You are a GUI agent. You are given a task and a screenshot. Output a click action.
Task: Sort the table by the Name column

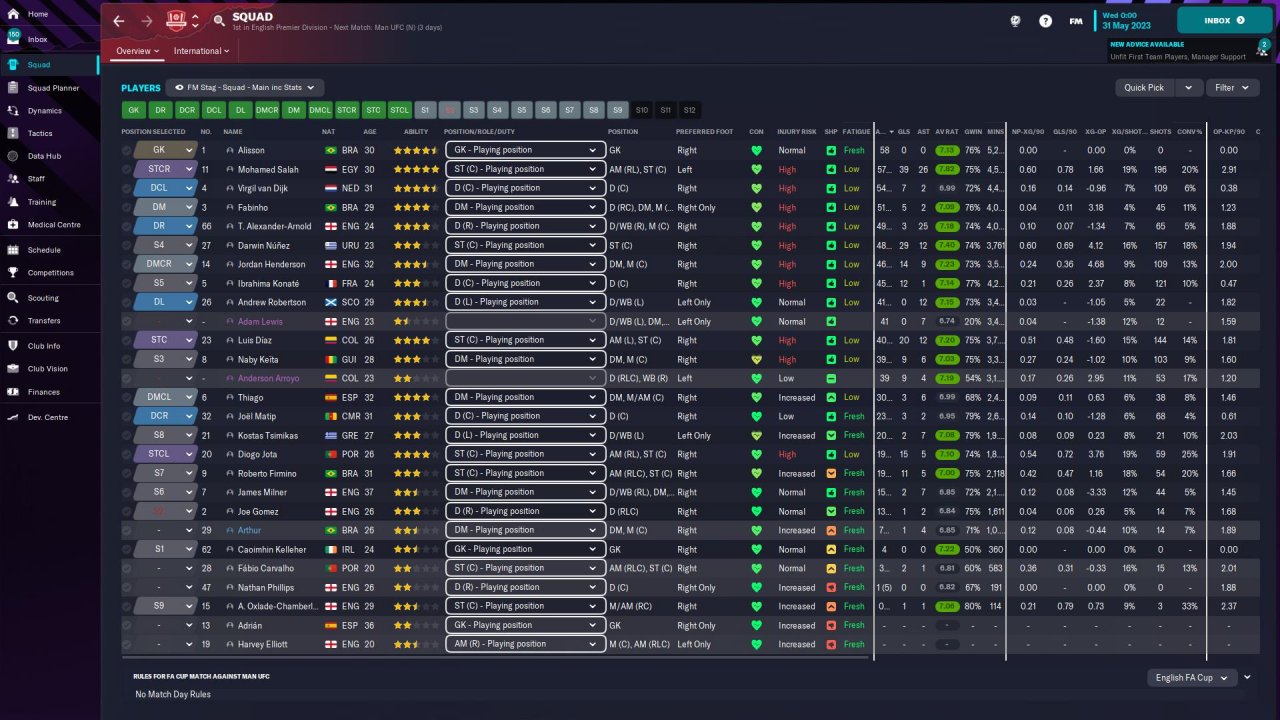(x=233, y=132)
